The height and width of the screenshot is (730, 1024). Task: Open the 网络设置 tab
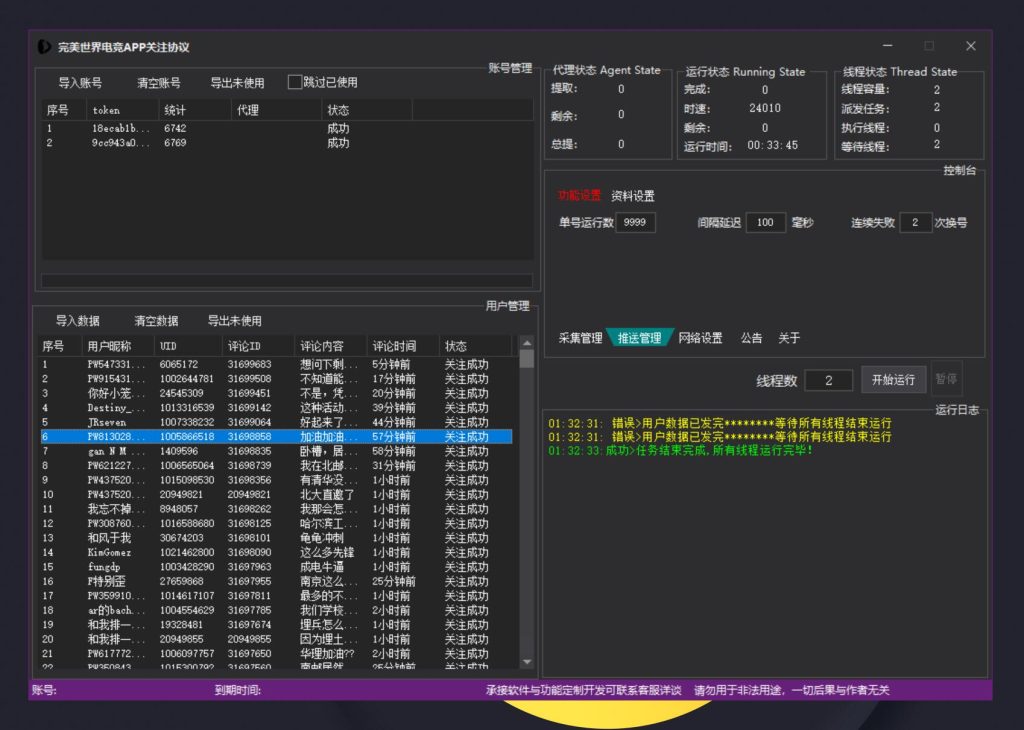point(700,338)
